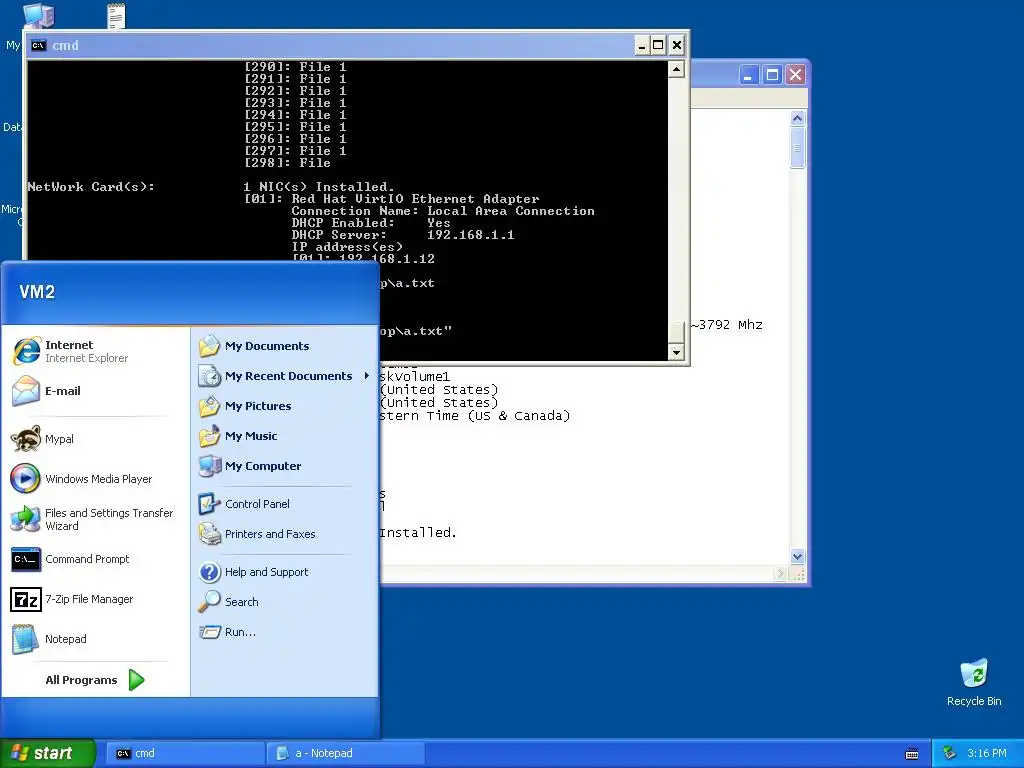Expand All Programs green arrow
1024x768 pixels.
136,680
